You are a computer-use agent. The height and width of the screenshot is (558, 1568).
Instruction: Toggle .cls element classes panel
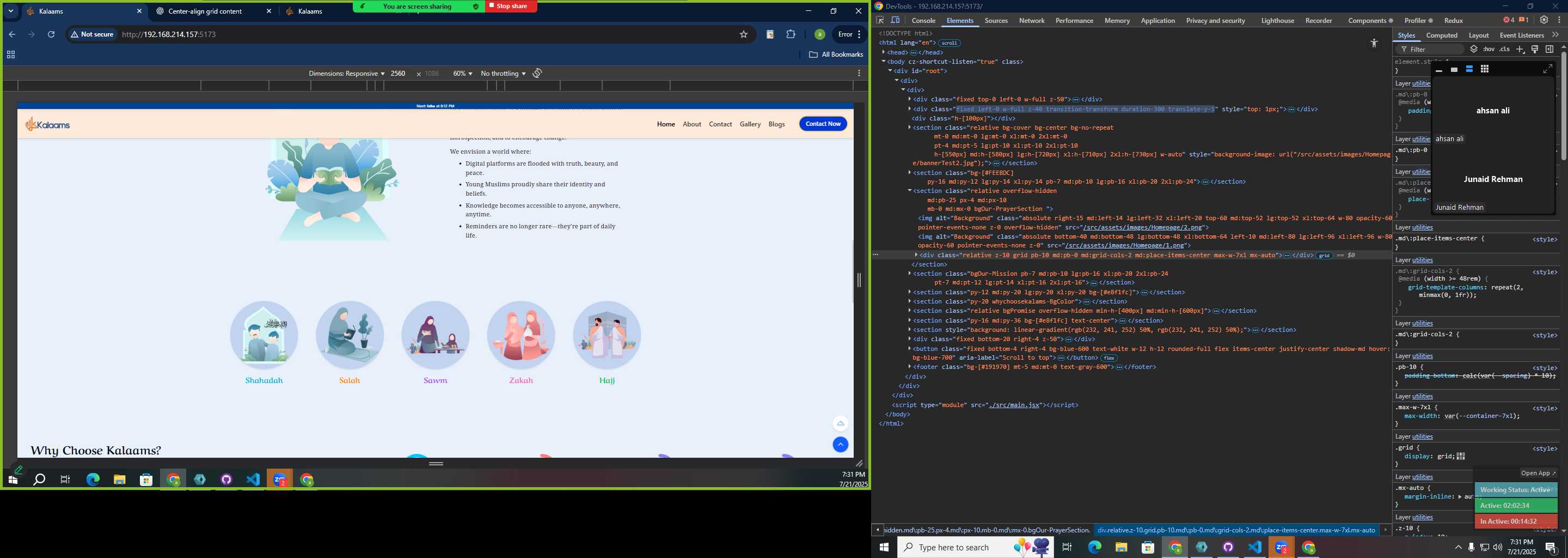coord(1505,50)
